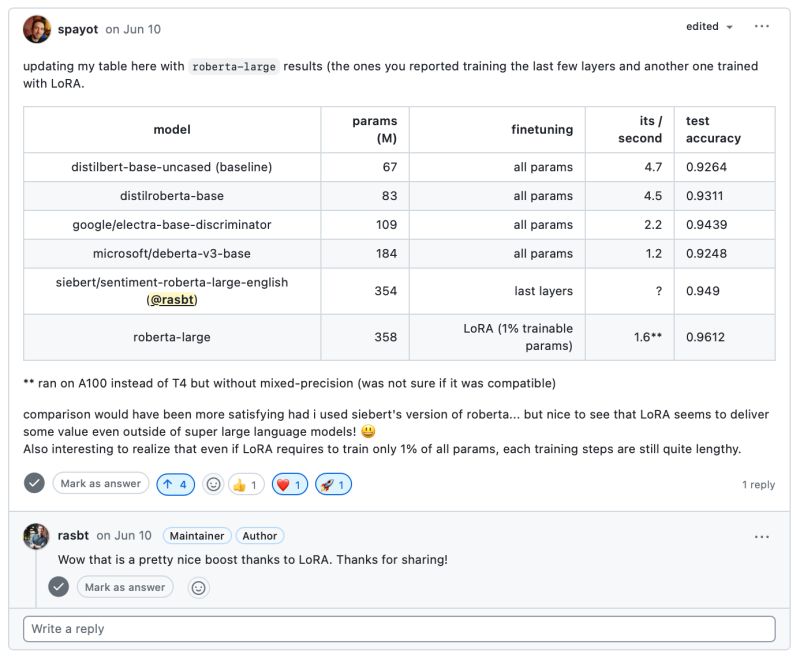Screen dimensions: 800x663
Task: Click Mark as answer on rasbt's reply
Action: pos(124,587)
